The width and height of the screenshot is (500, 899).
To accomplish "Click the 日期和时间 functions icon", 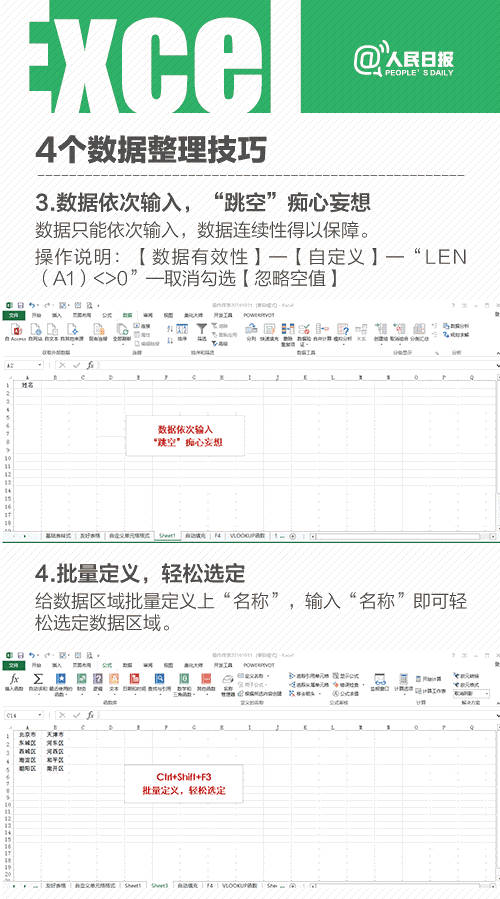I will coord(134,681).
